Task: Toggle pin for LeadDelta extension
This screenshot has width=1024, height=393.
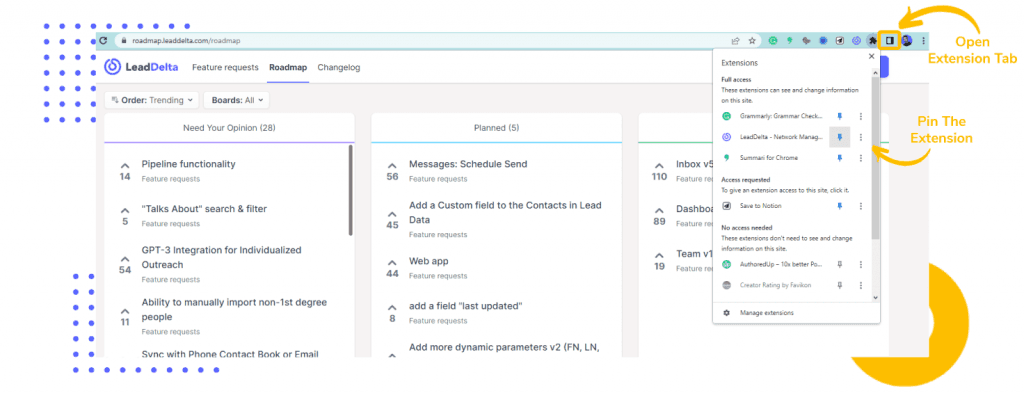Action: pos(840,137)
